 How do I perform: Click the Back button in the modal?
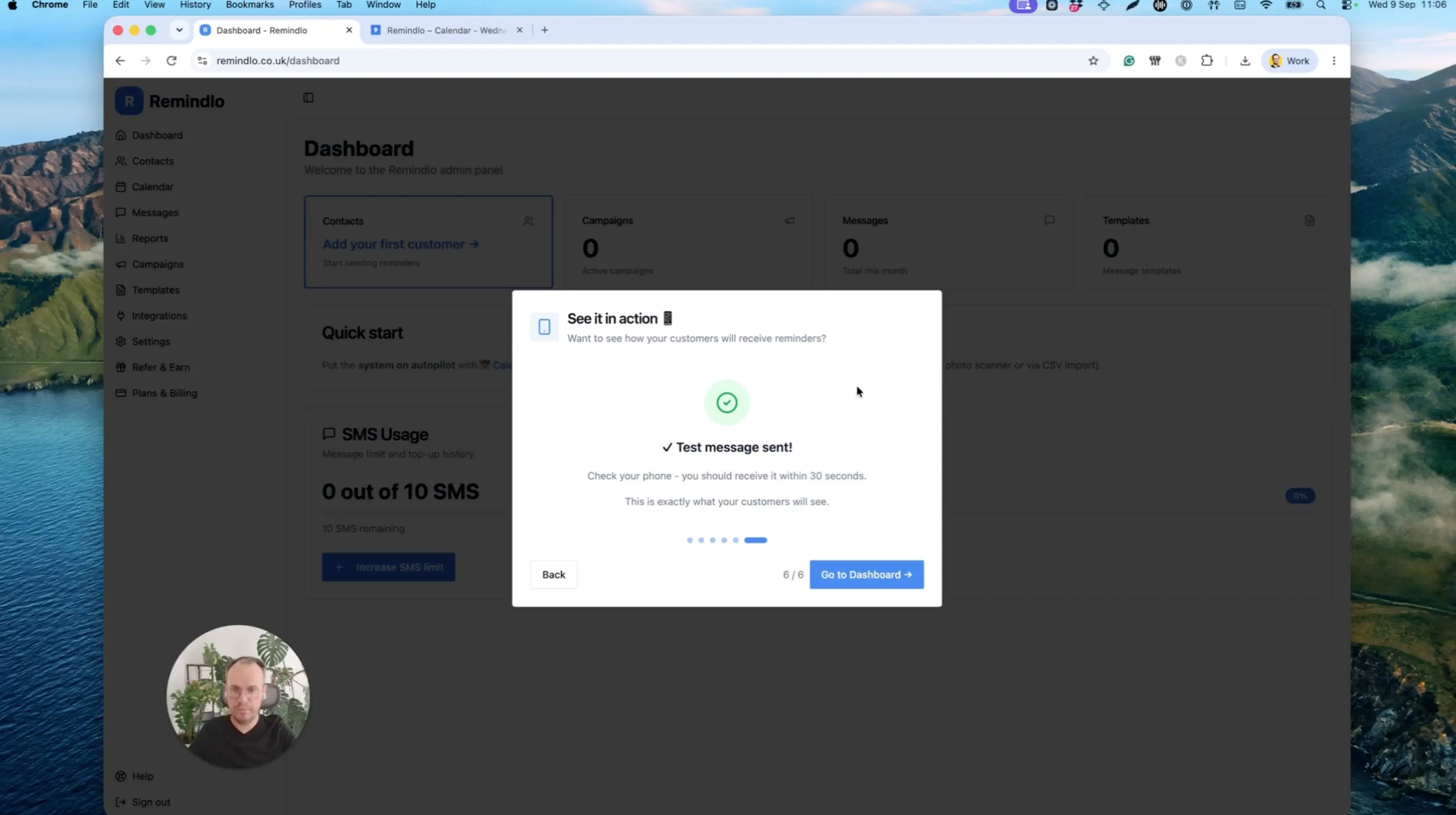(x=553, y=574)
